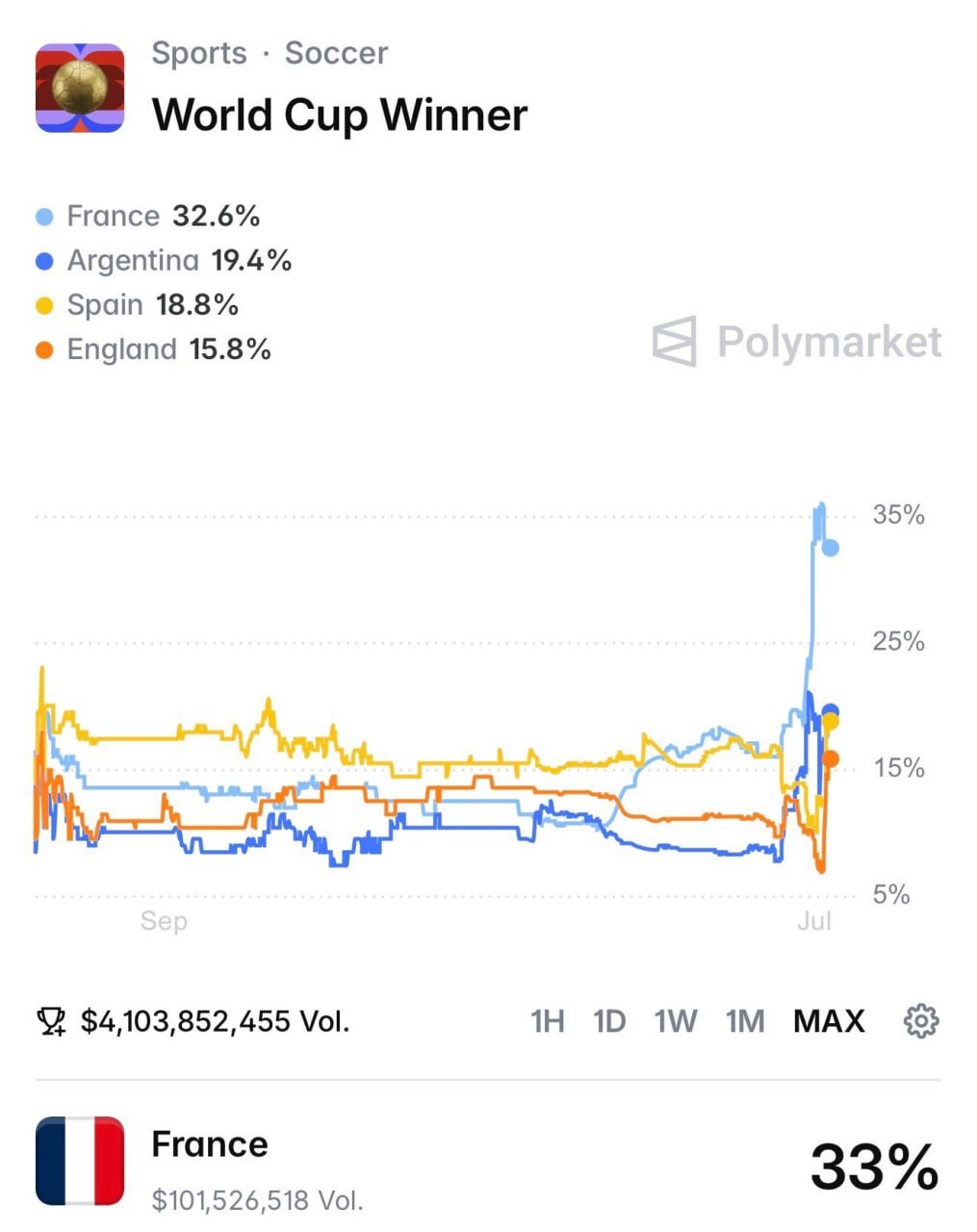Switch chart range to 1D

pos(609,1021)
